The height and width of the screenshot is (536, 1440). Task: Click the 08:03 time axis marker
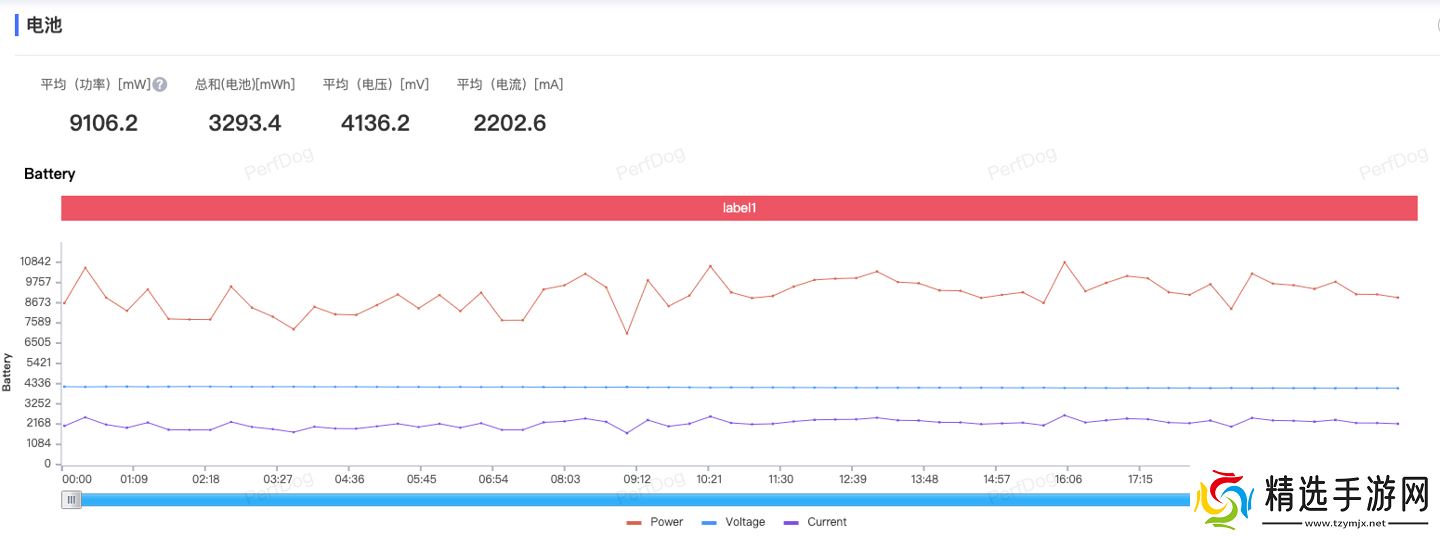pyautogui.click(x=565, y=480)
